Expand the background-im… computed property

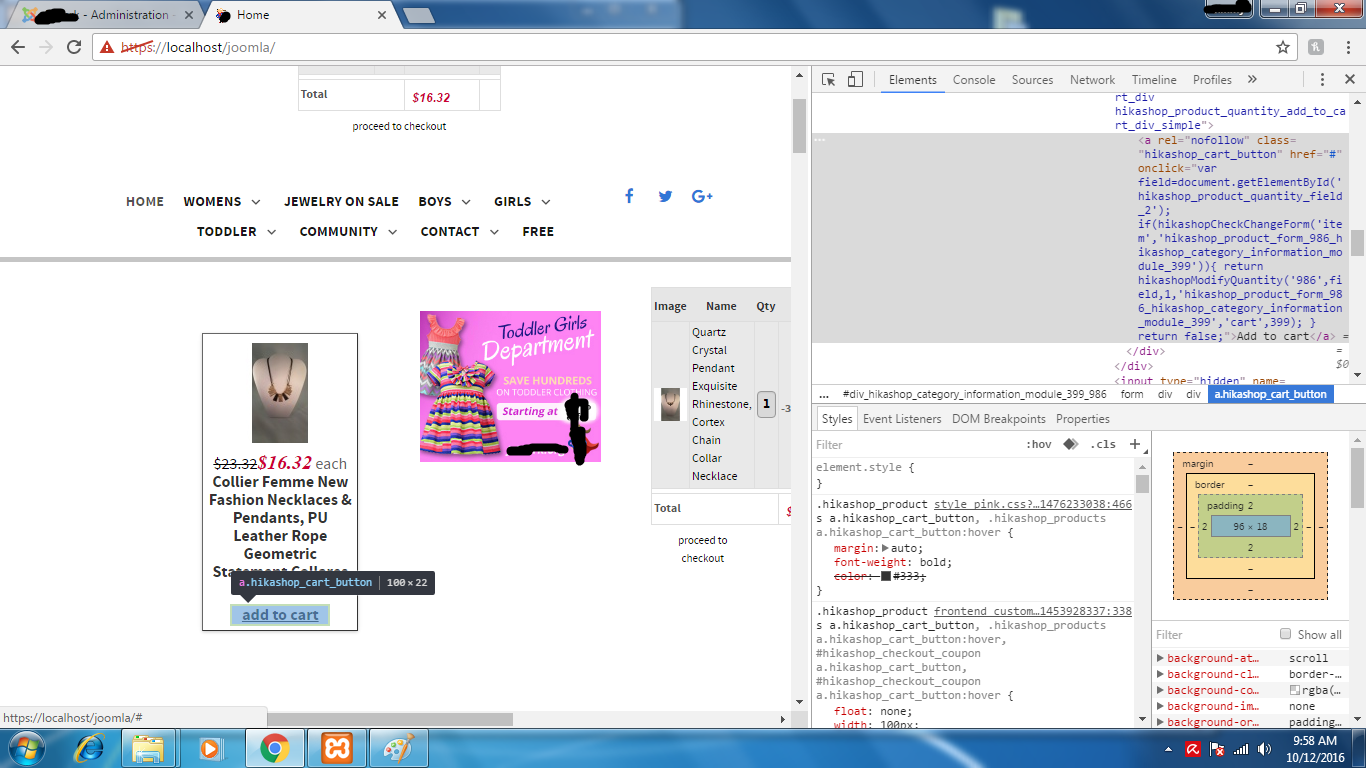click(1160, 706)
